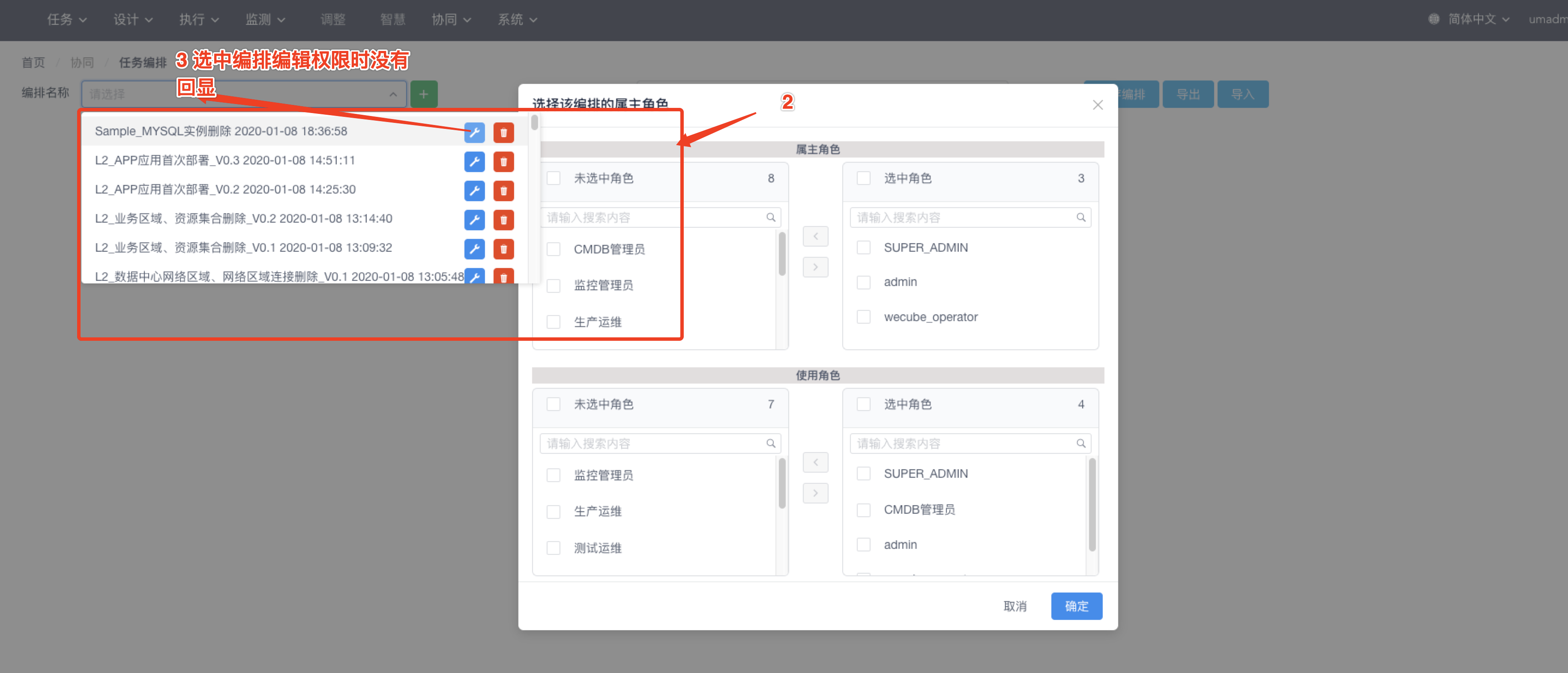
Task: Expand the 监测 menu
Action: click(x=265, y=19)
